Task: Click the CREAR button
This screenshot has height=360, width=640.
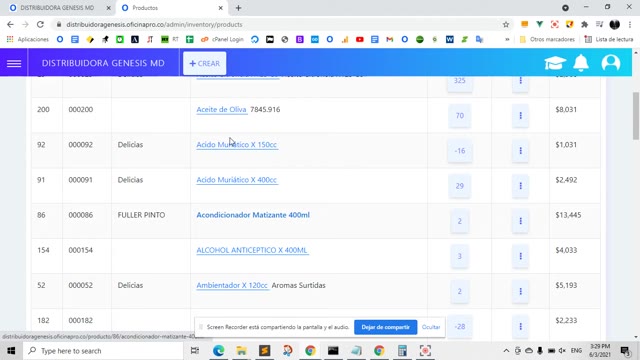Action: coord(204,63)
